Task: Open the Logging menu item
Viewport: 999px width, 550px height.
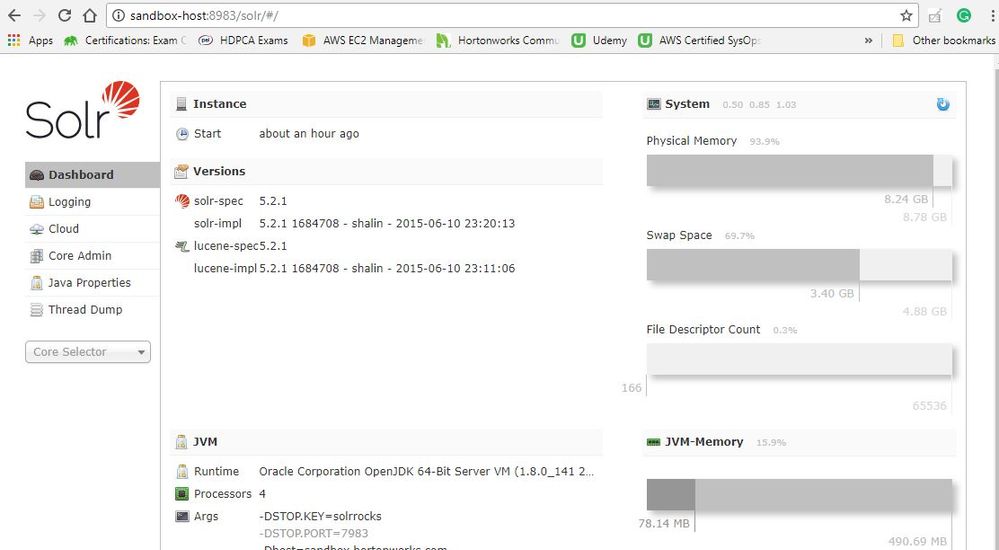Action: 92,202
